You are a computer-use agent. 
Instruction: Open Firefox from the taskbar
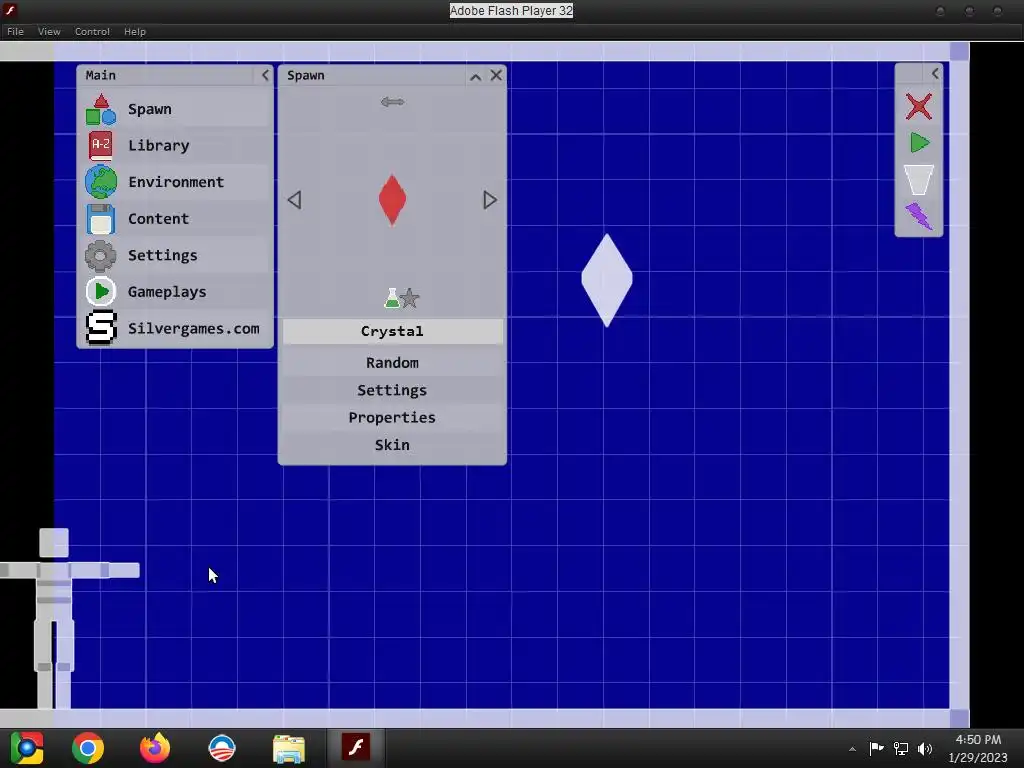pyautogui.click(x=155, y=748)
